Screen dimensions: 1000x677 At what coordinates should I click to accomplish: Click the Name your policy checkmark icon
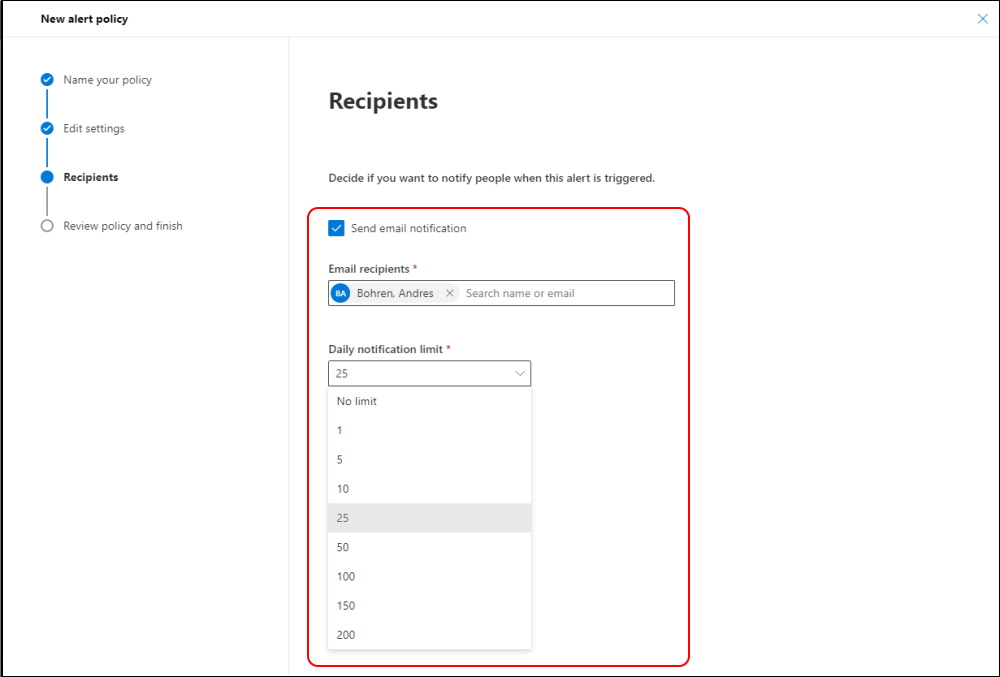click(x=47, y=80)
